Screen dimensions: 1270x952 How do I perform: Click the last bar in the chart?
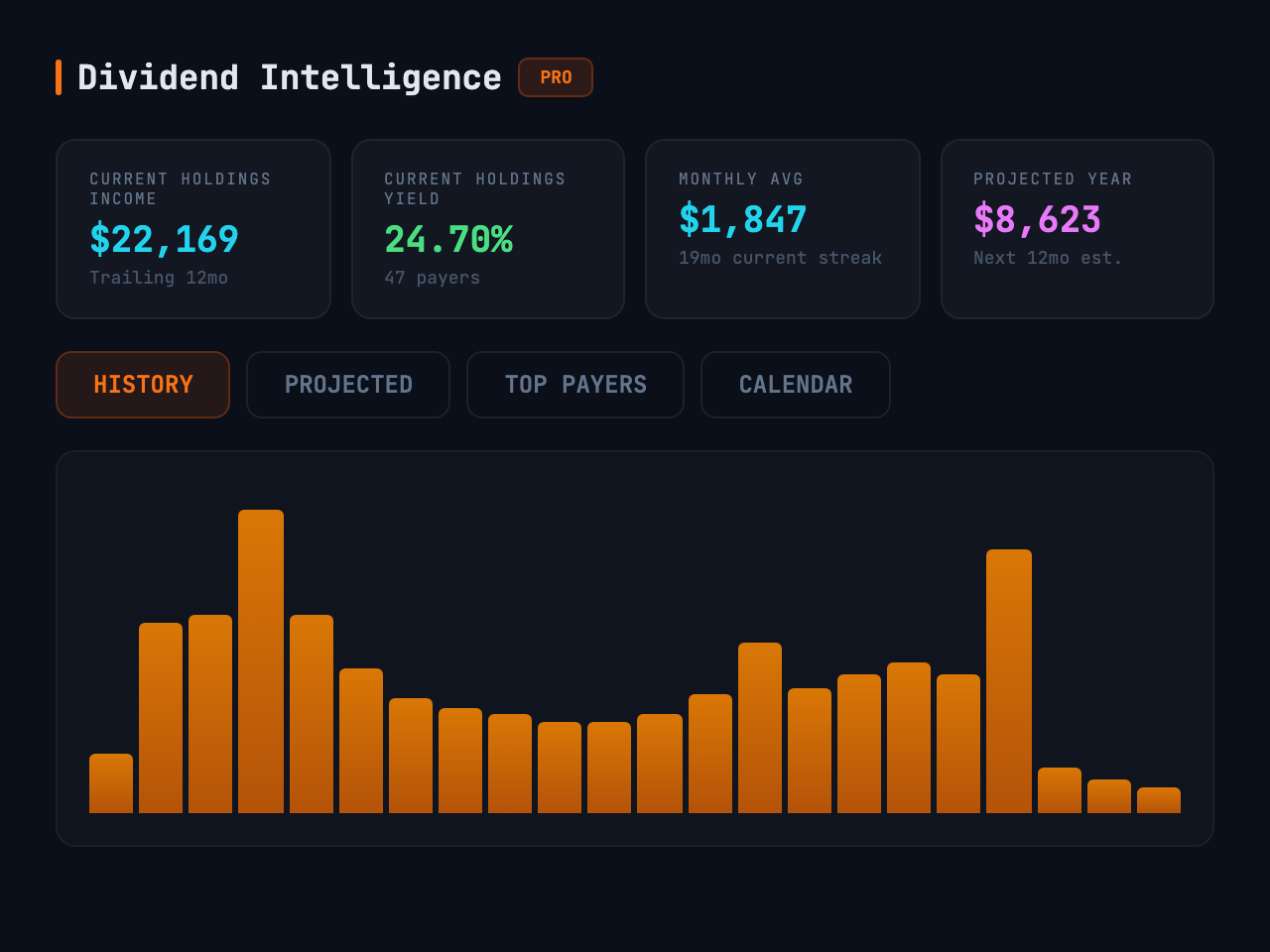[x=1159, y=798]
